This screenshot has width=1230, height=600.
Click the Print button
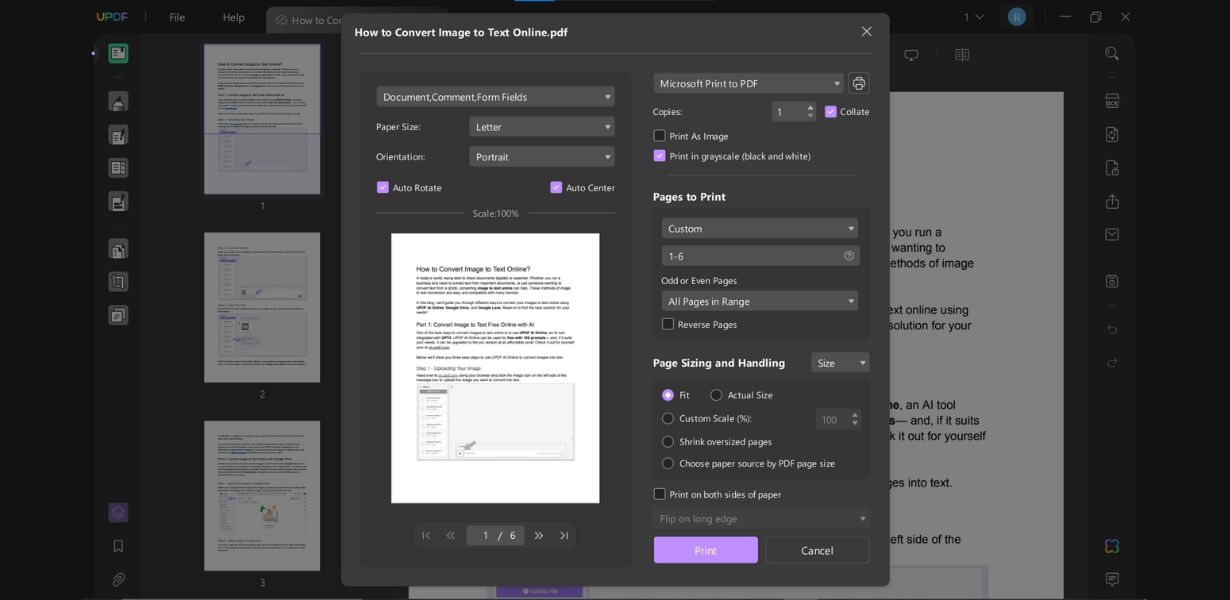705,550
